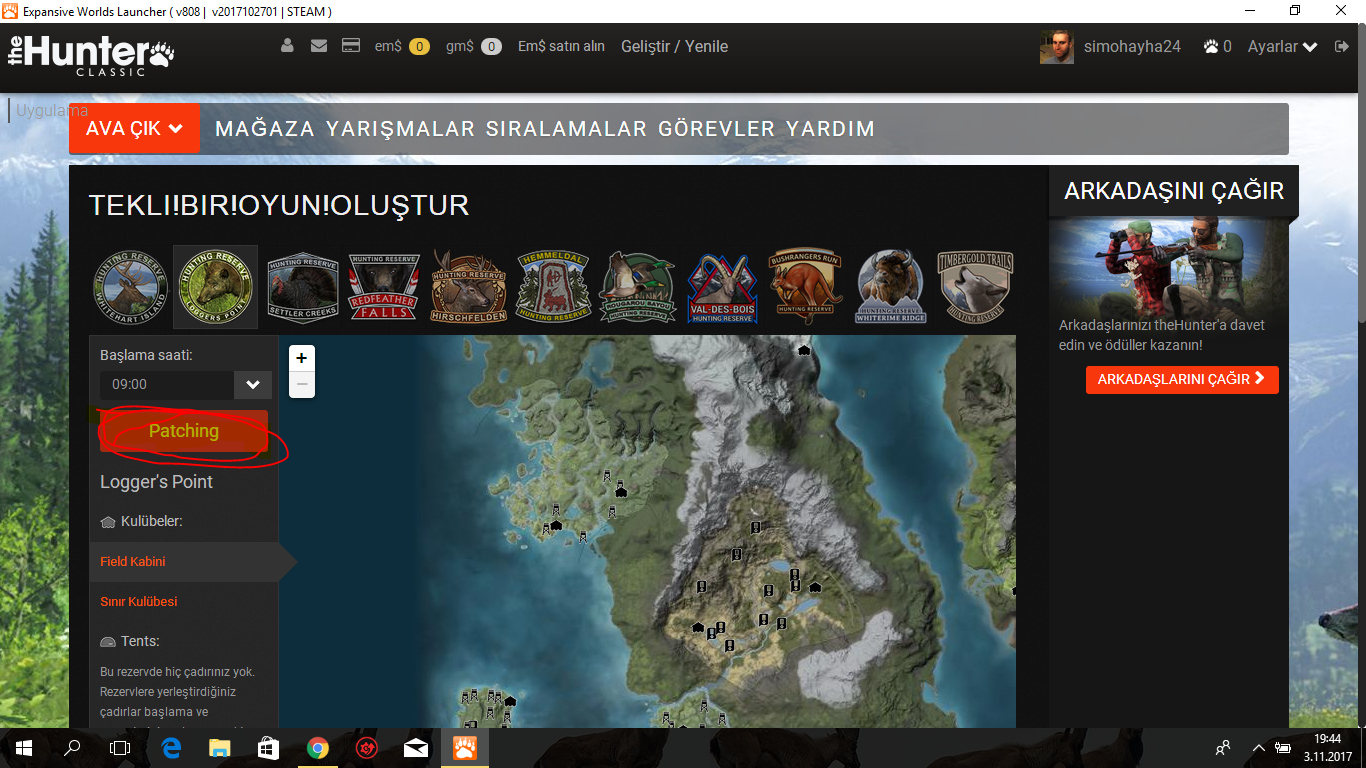The width and height of the screenshot is (1366, 768).
Task: Open the SIRALAMALAR menu
Action: coord(567,129)
